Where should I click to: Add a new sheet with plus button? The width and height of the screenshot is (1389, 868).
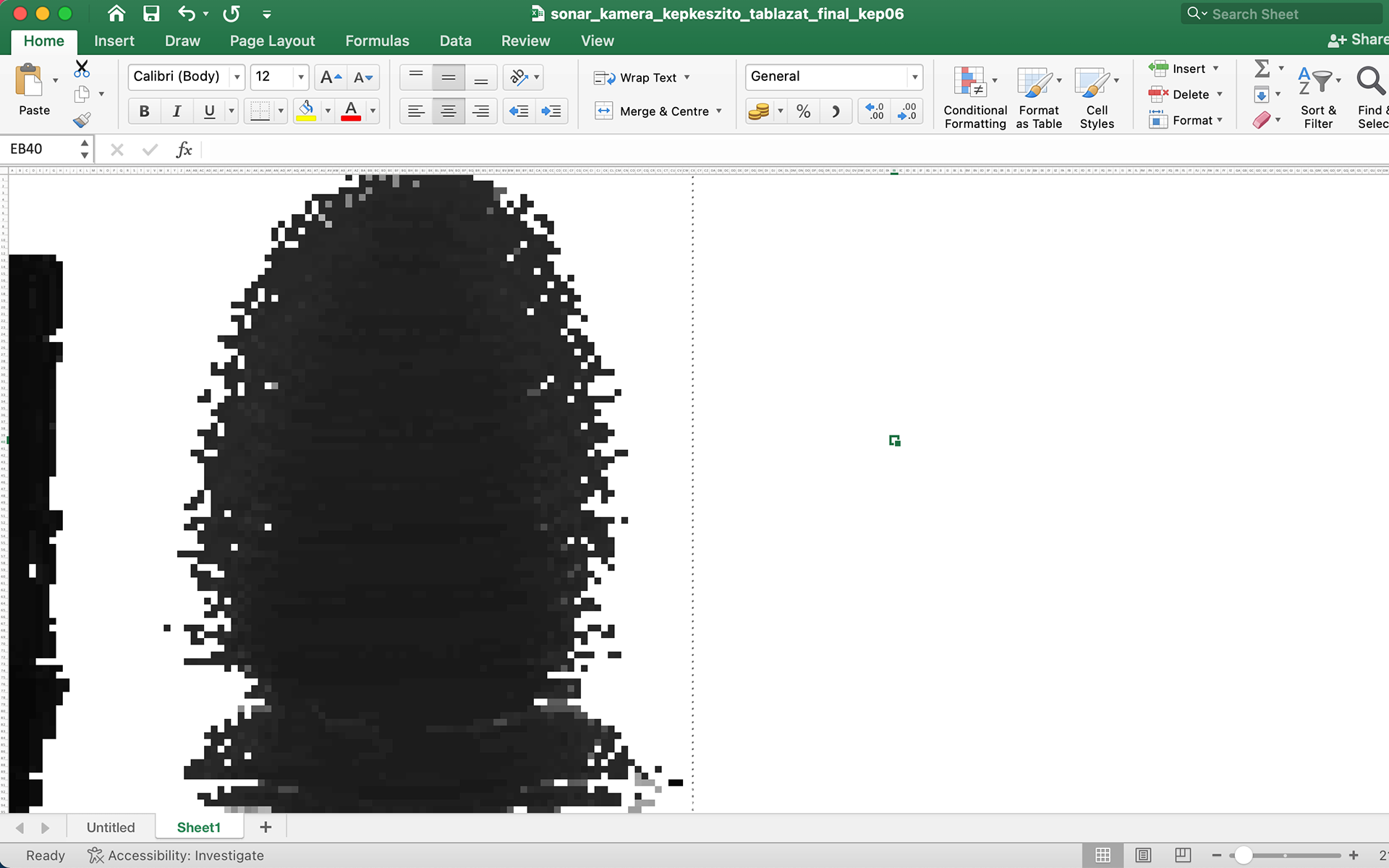pyautogui.click(x=266, y=827)
